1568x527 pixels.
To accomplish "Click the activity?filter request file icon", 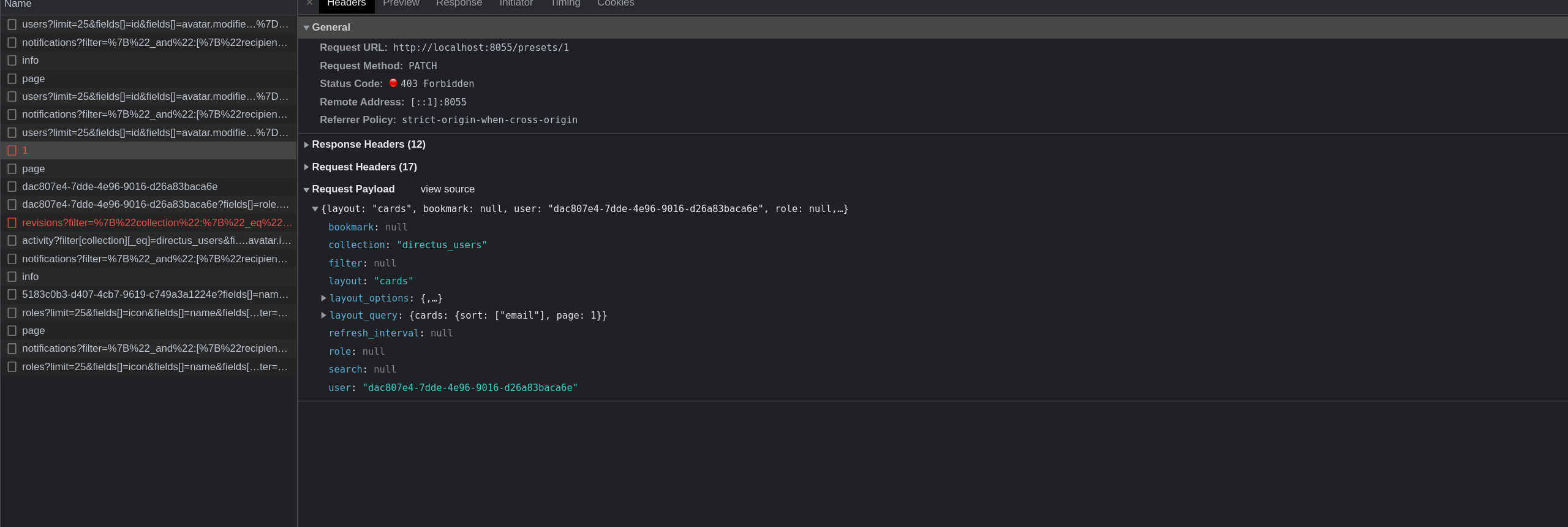I will pos(12,241).
